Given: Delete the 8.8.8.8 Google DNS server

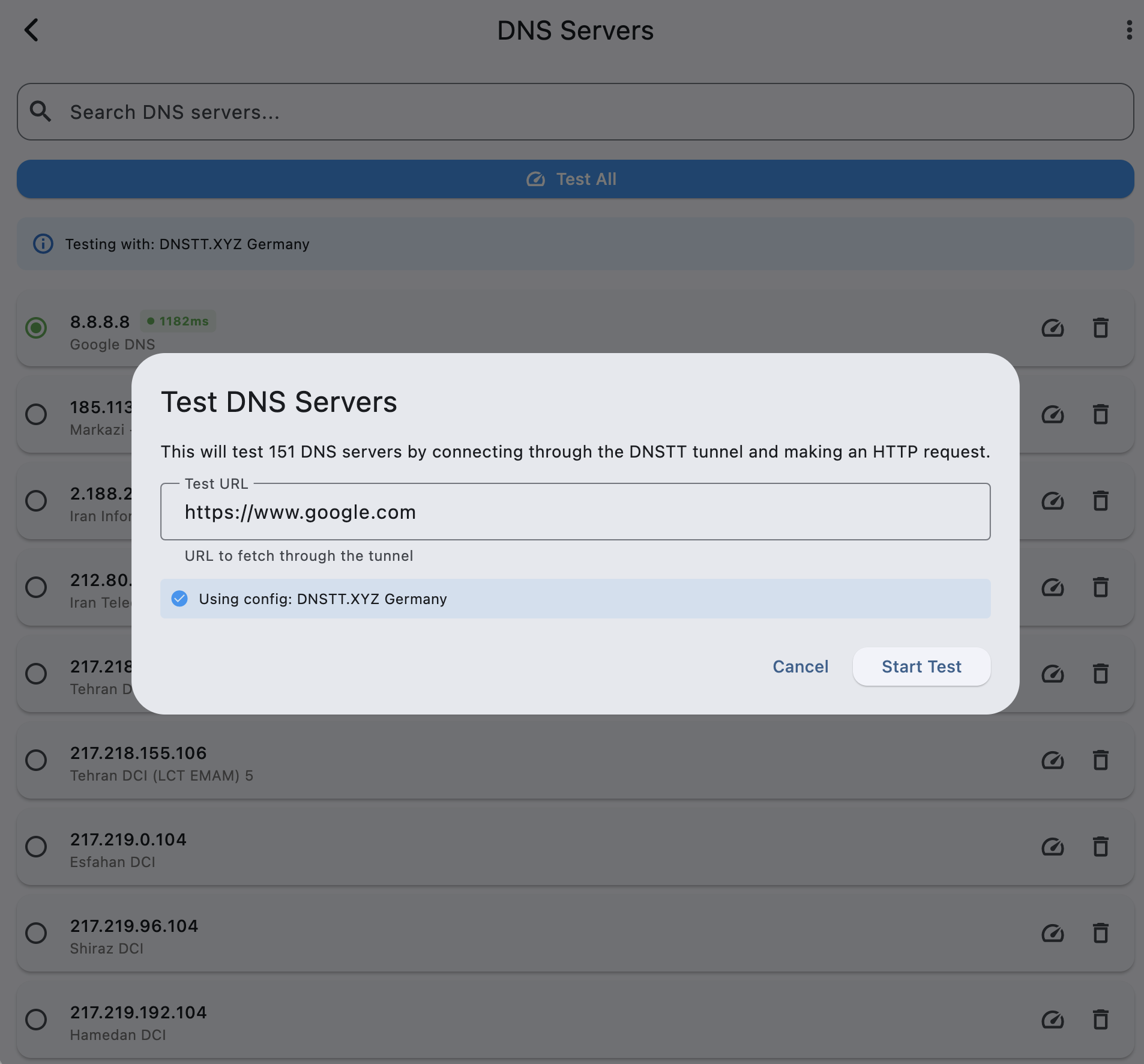Looking at the screenshot, I should pos(1100,328).
